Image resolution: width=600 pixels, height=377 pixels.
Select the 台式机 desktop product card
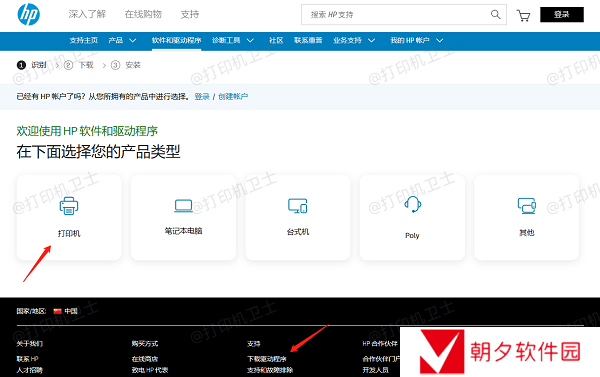[x=298, y=217]
